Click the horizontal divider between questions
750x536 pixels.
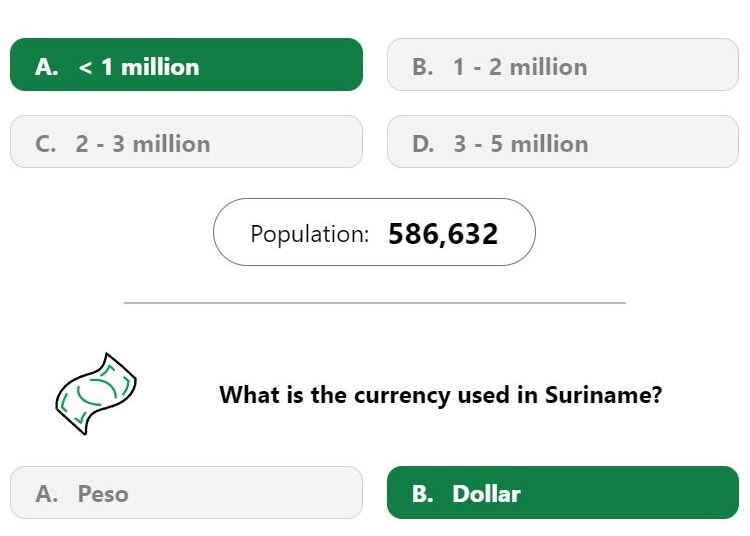375,303
